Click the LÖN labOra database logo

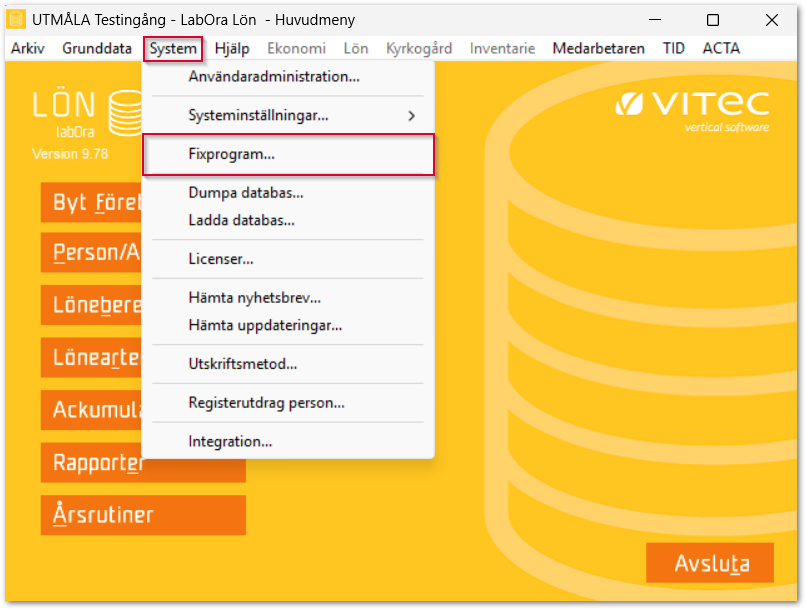click(x=85, y=114)
